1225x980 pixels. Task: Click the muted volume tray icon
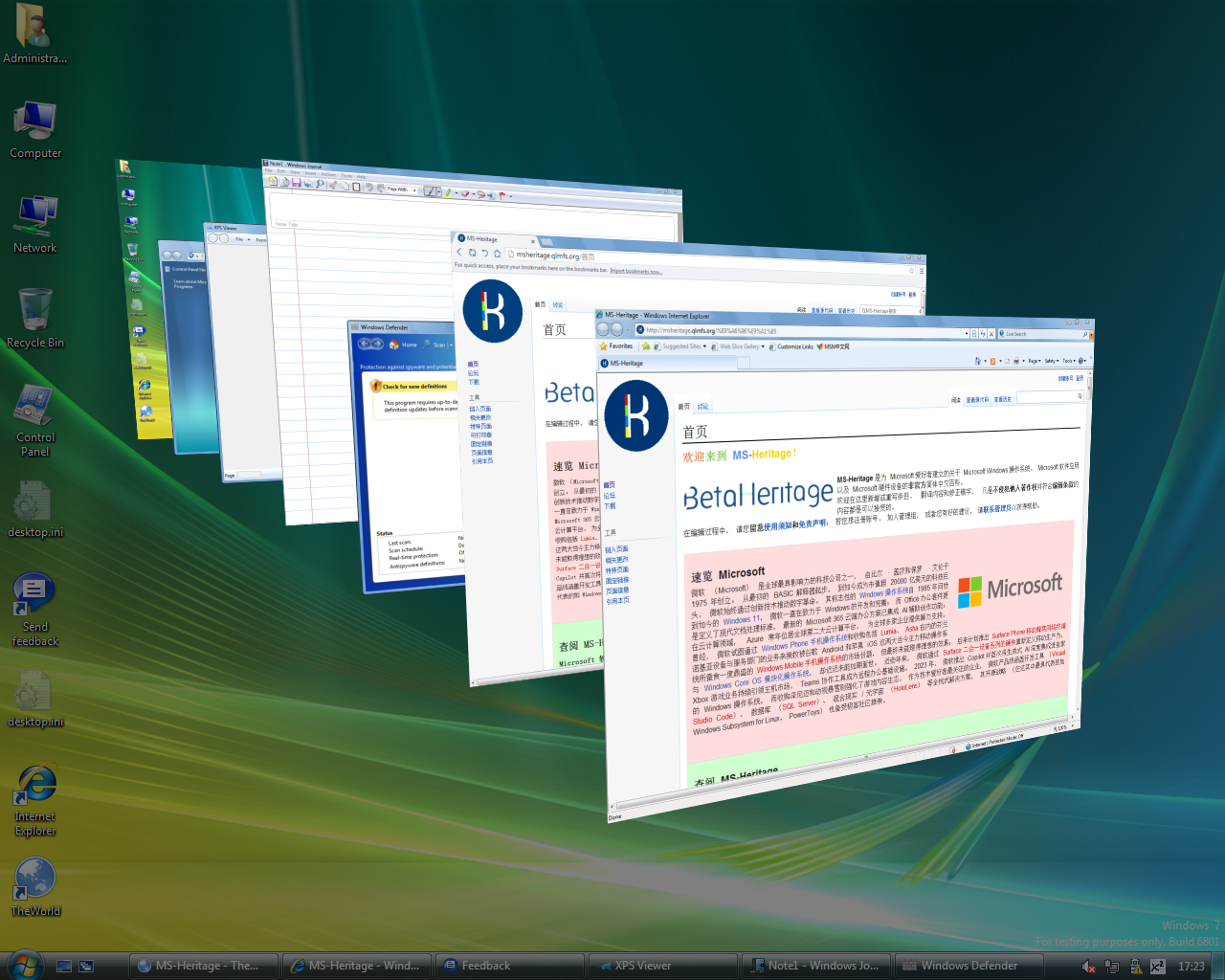click(x=1088, y=967)
